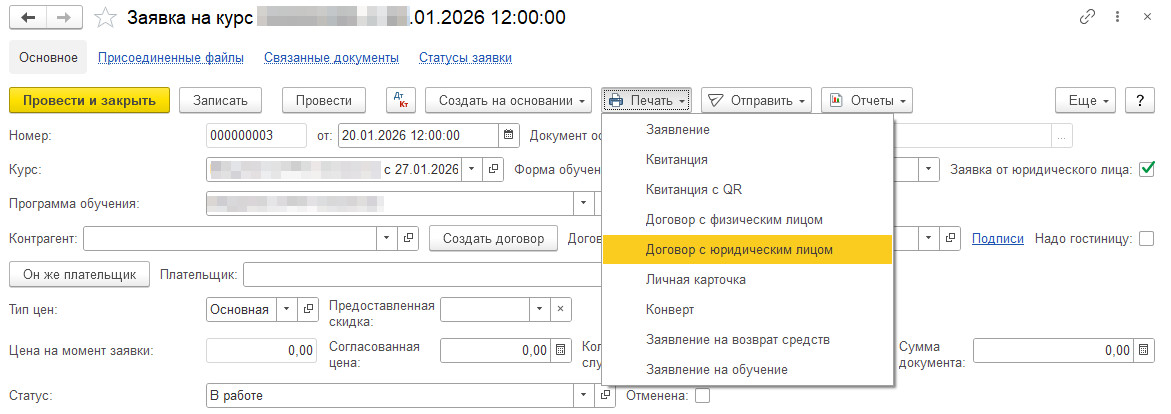Switch to Присоединенные файлы tab

(x=171, y=58)
